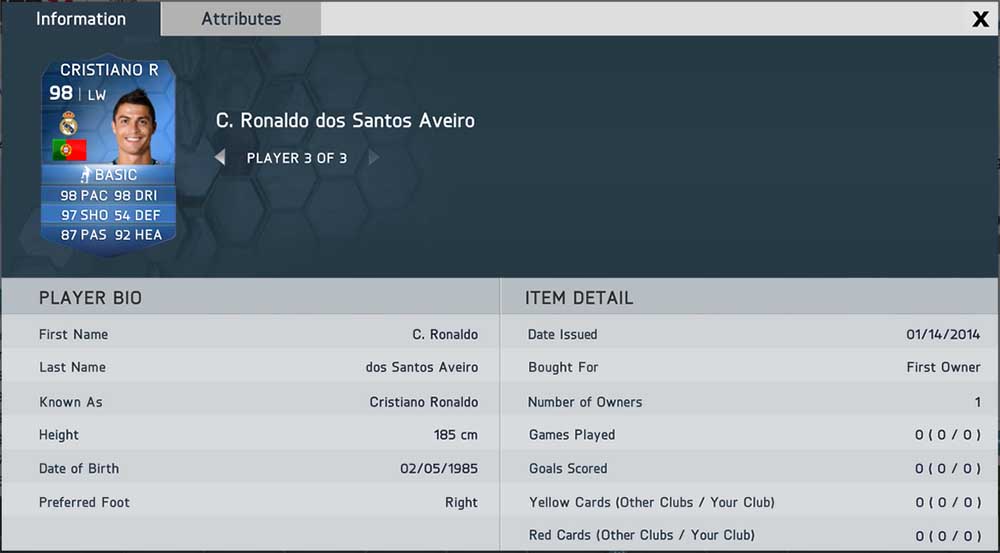Click the Basic chemistry style icon
This screenshot has width=1000, height=553.
click(86, 175)
